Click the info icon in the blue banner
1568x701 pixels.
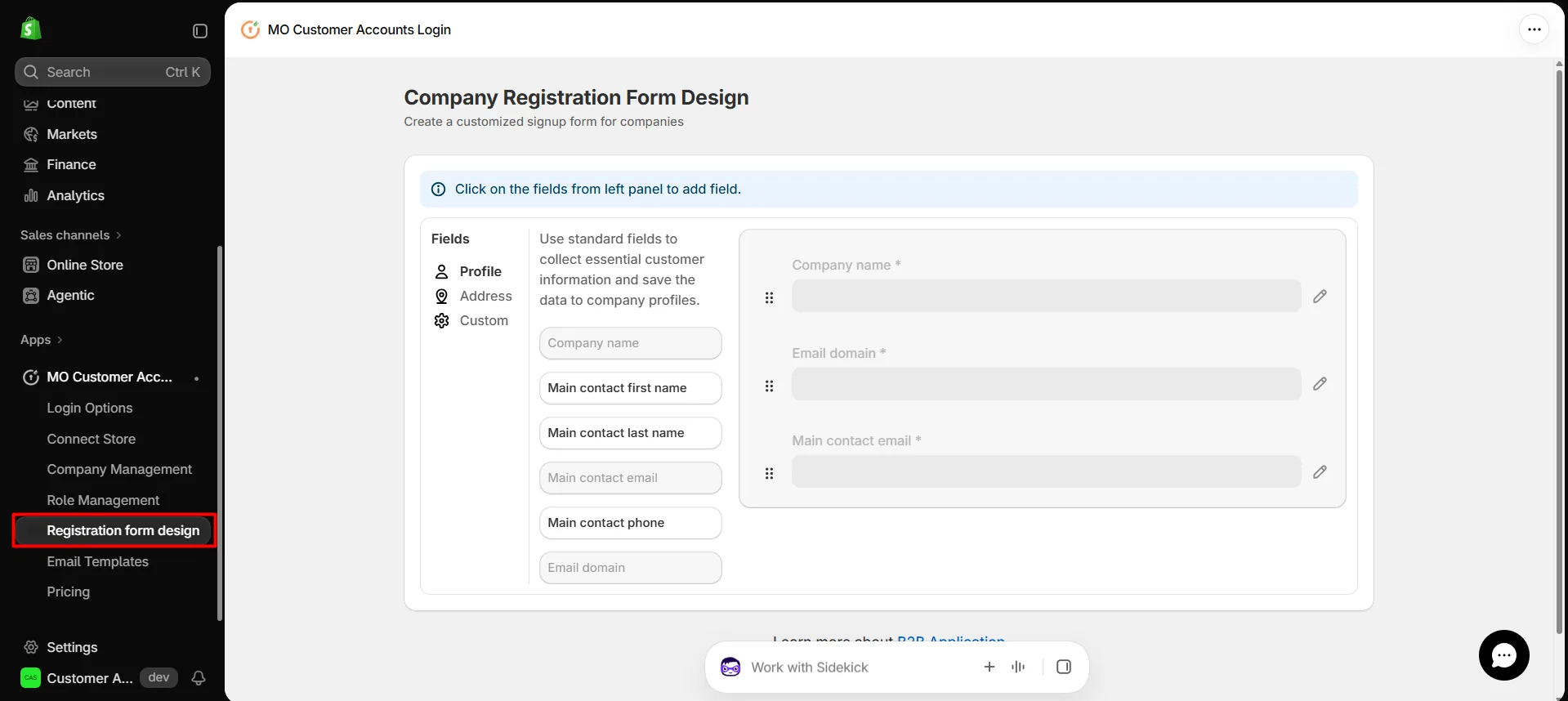[x=439, y=190]
